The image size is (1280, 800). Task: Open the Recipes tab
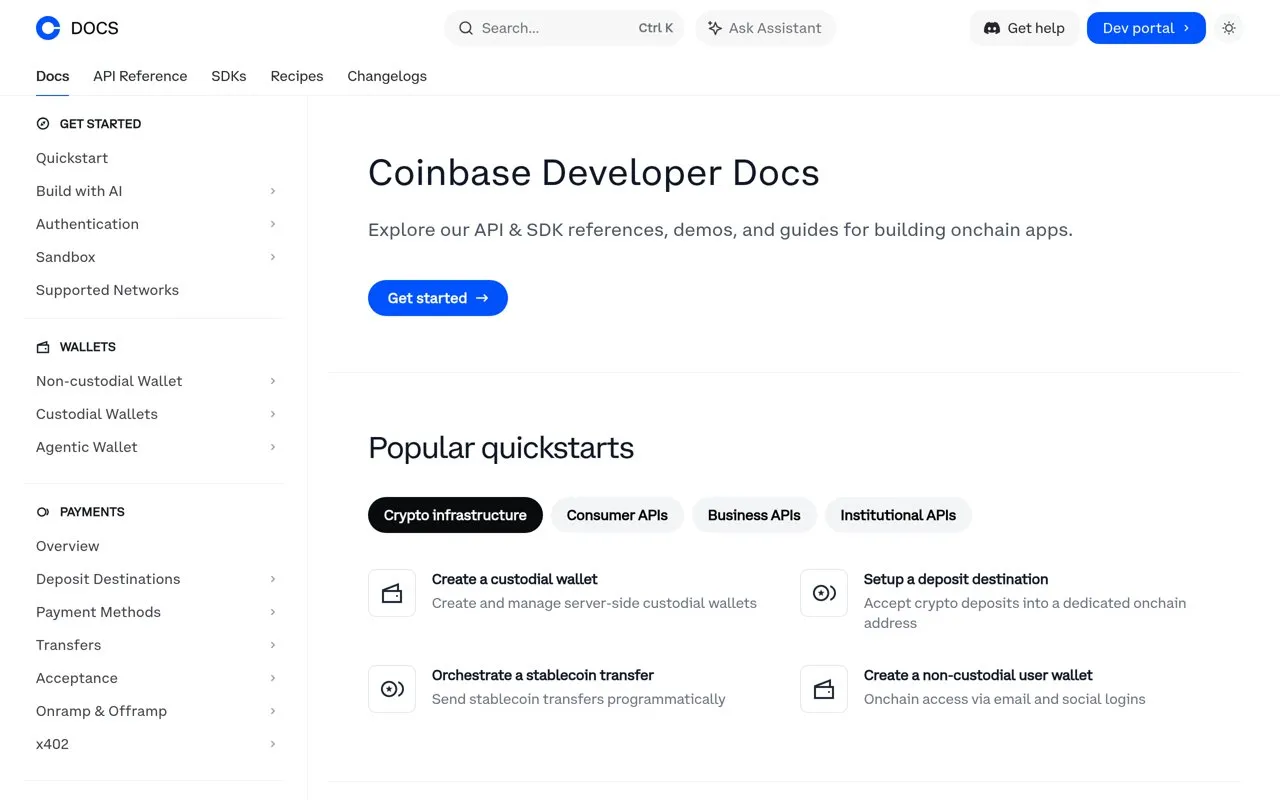297,76
